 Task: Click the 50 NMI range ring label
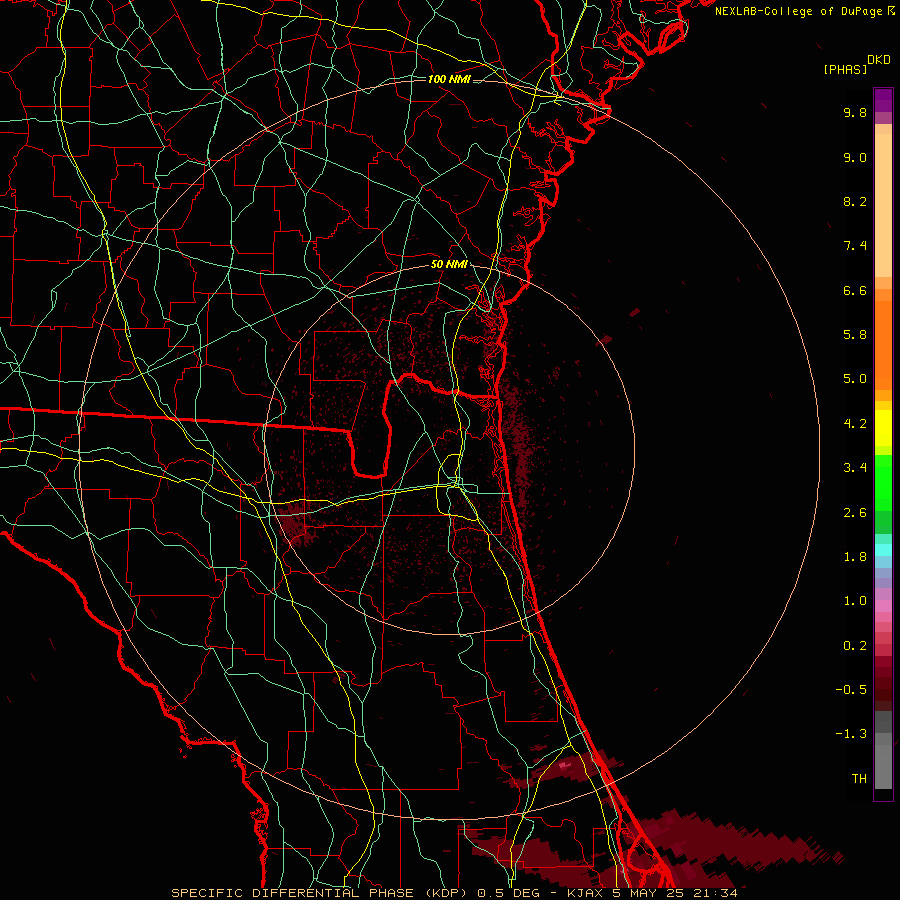(x=449, y=264)
